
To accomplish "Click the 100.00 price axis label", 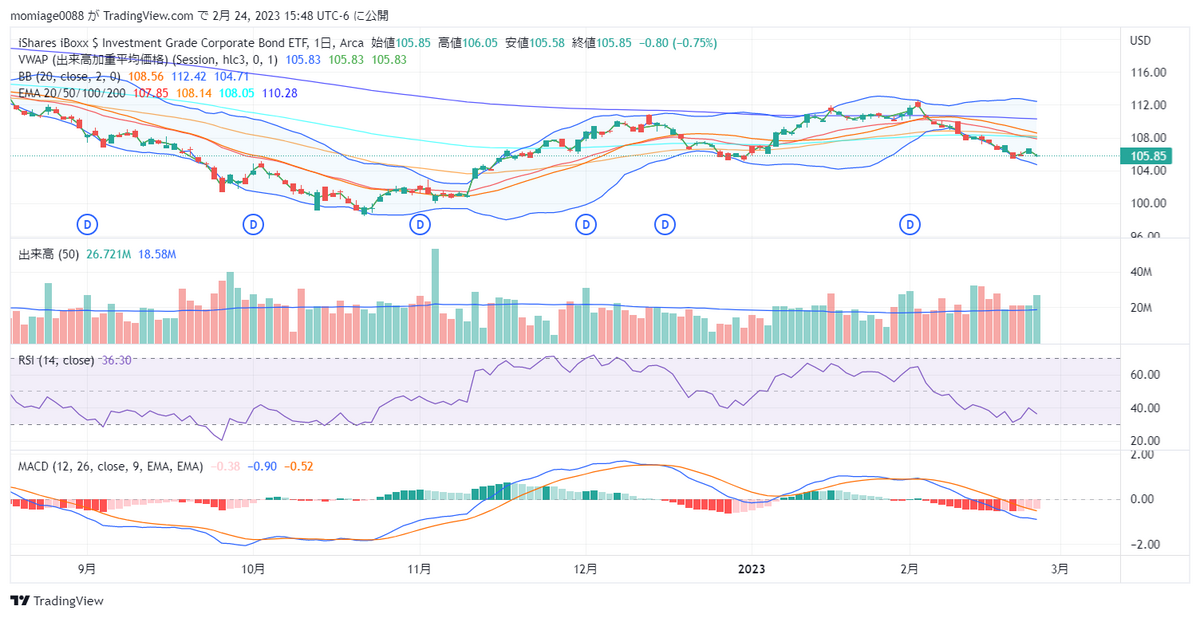I will pyautogui.click(x=1147, y=203).
